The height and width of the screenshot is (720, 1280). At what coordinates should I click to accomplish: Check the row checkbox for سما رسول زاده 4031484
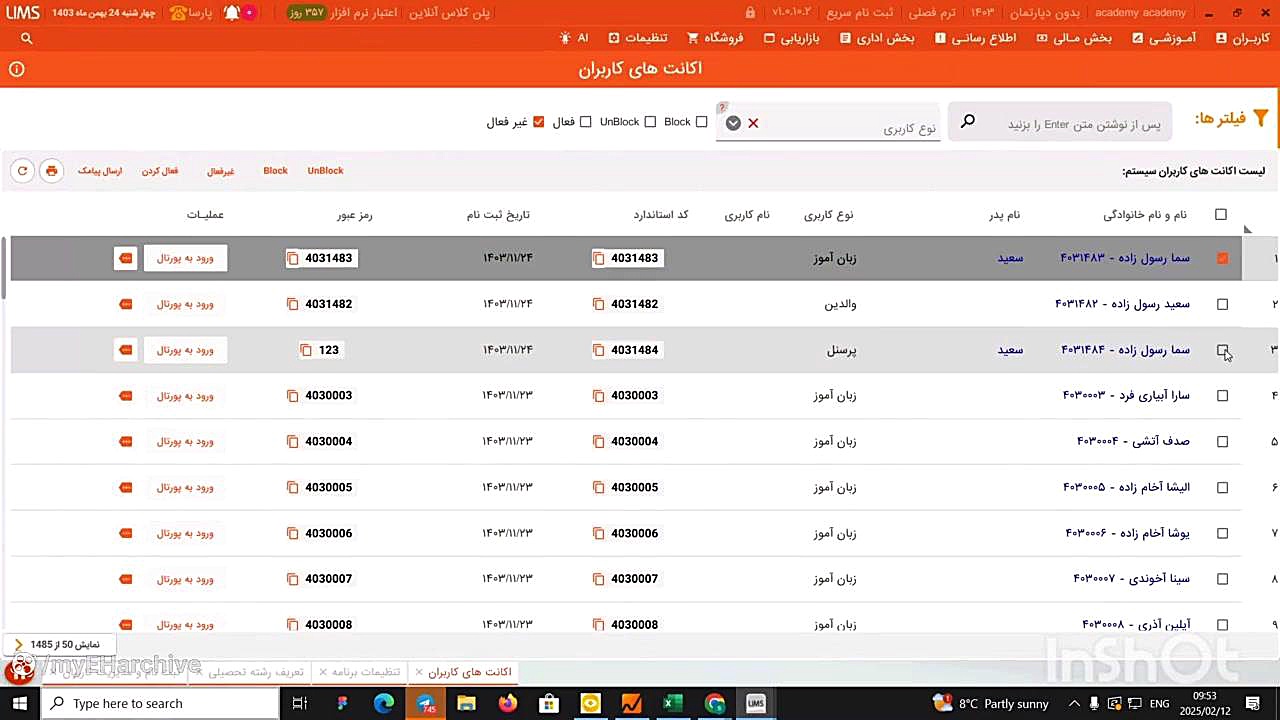tap(1222, 350)
